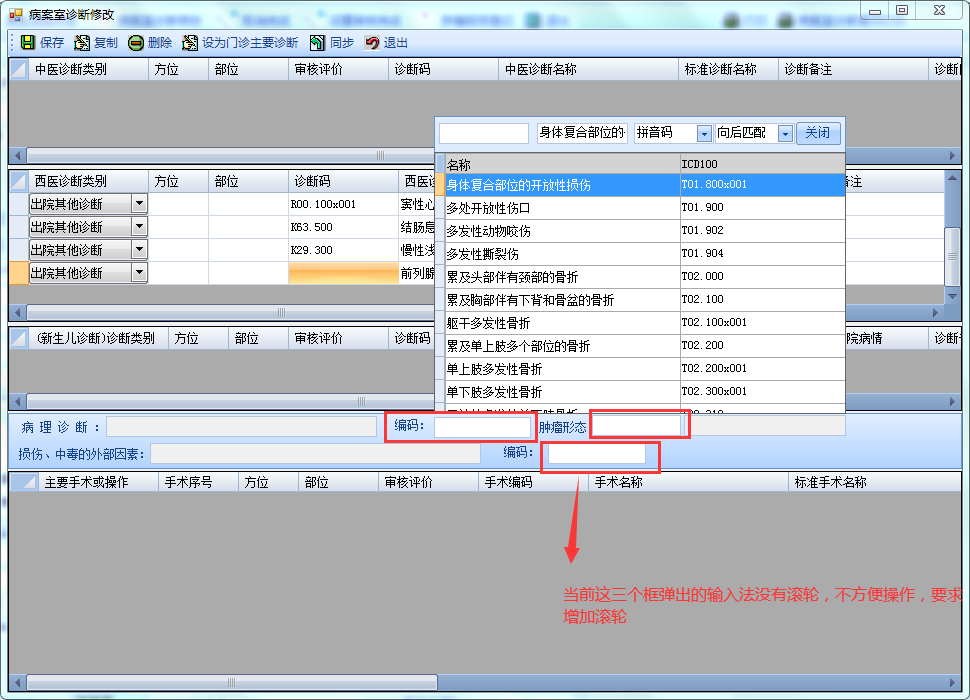970x700 pixels.
Task: Click the highlighted orange diagnosis code cell
Action: coord(343,273)
